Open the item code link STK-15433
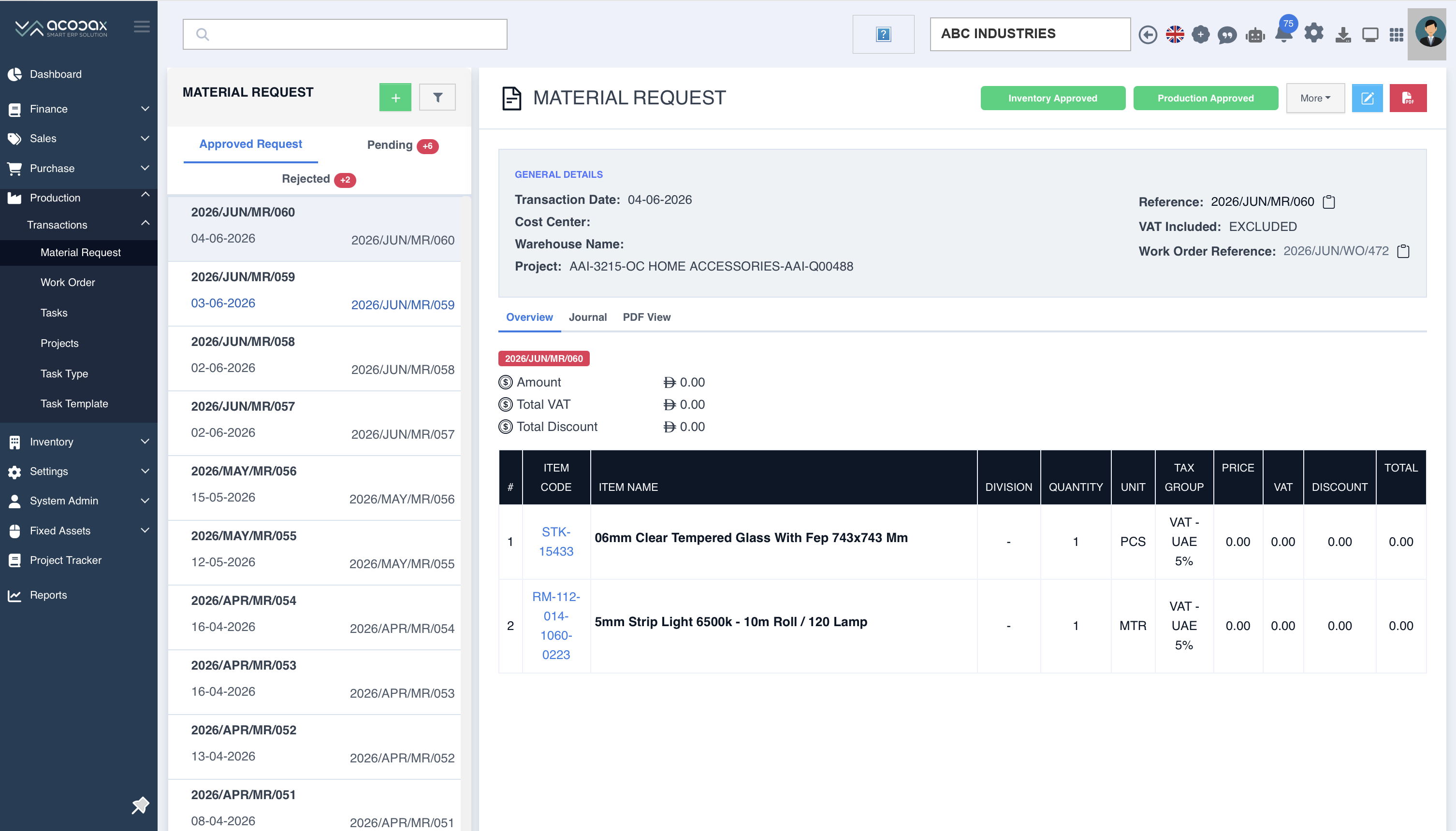This screenshot has width=1456, height=831. pyautogui.click(x=555, y=542)
